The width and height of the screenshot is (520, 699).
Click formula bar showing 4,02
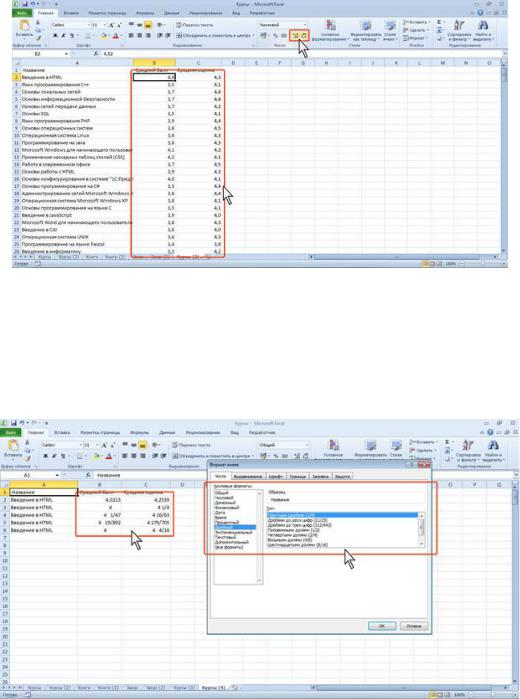301,53
